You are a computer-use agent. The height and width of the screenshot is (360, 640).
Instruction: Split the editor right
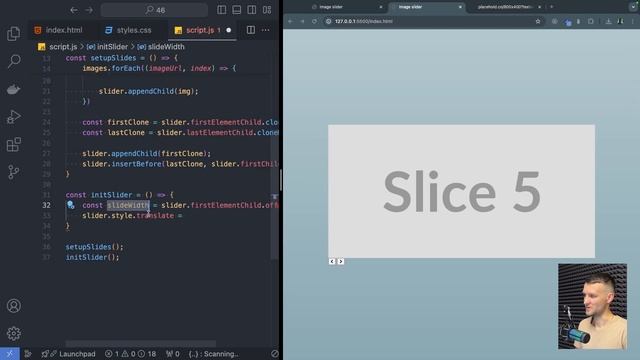pyautogui.click(x=251, y=30)
